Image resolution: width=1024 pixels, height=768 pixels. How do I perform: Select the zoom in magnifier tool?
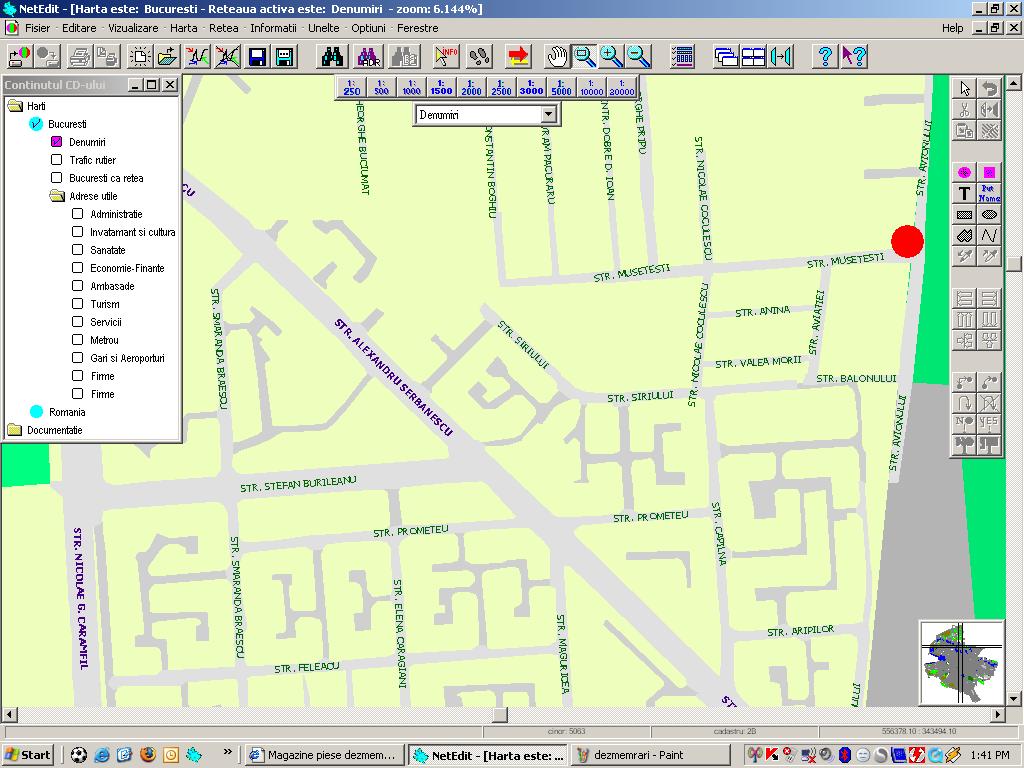tap(611, 56)
